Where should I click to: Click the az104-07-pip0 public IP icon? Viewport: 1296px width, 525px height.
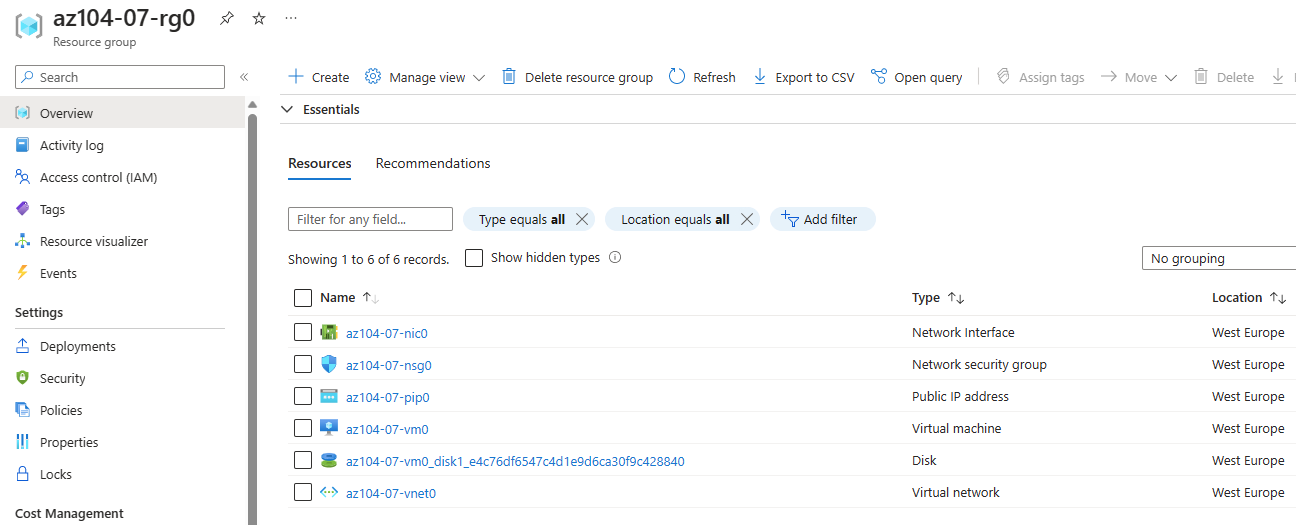[329, 397]
